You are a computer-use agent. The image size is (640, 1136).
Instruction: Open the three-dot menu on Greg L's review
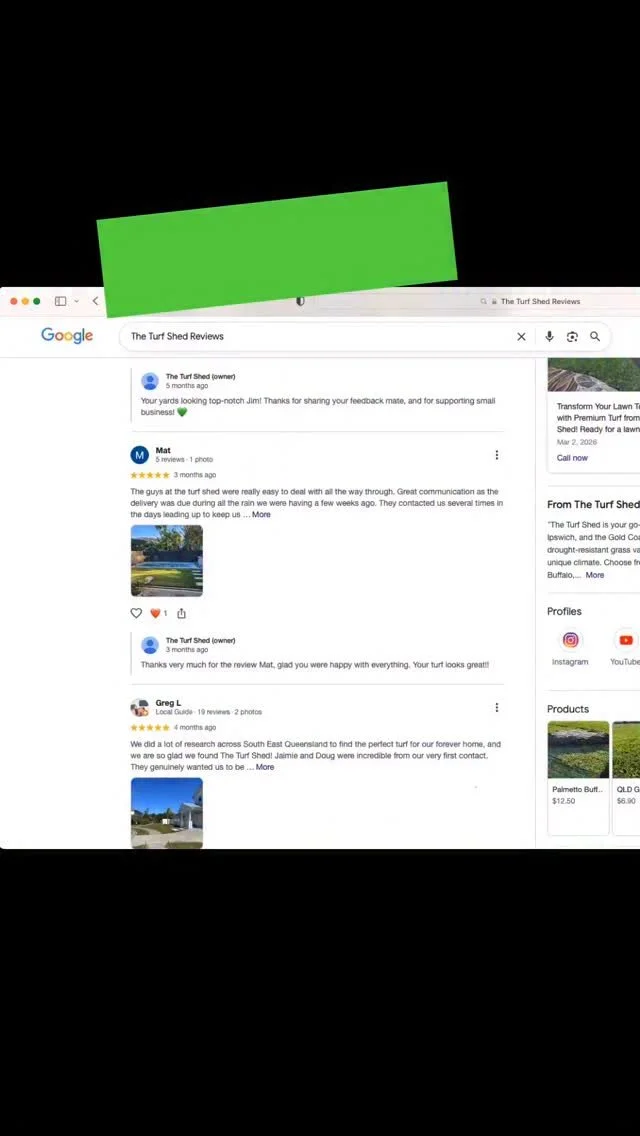[496, 707]
